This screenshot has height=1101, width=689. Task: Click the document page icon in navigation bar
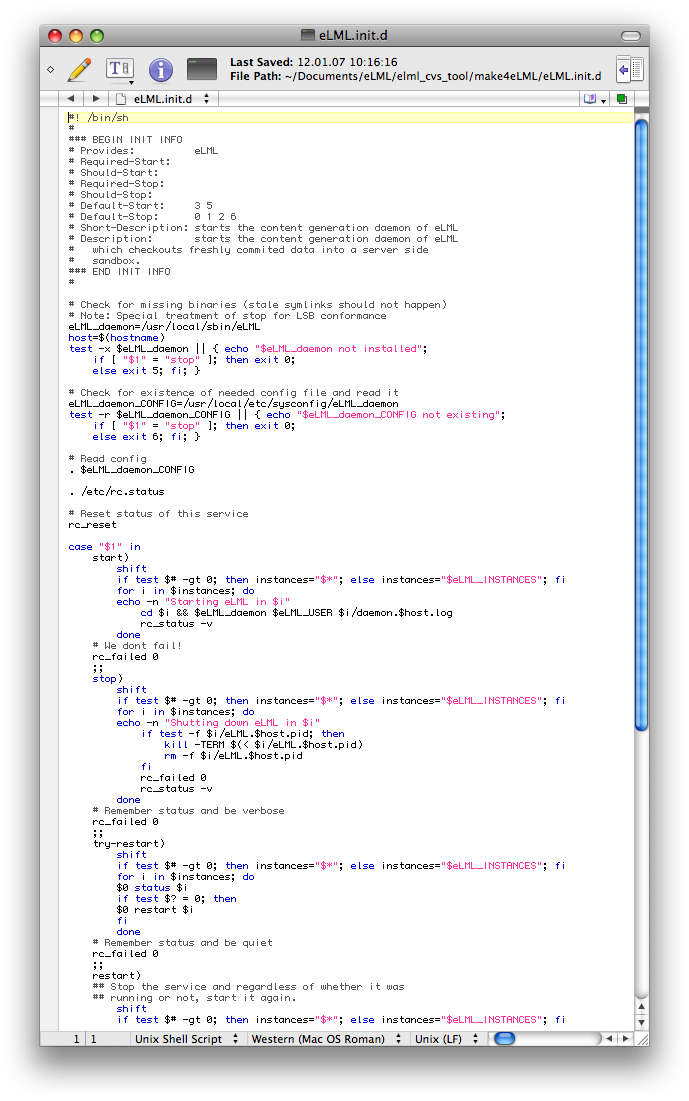pos(122,99)
